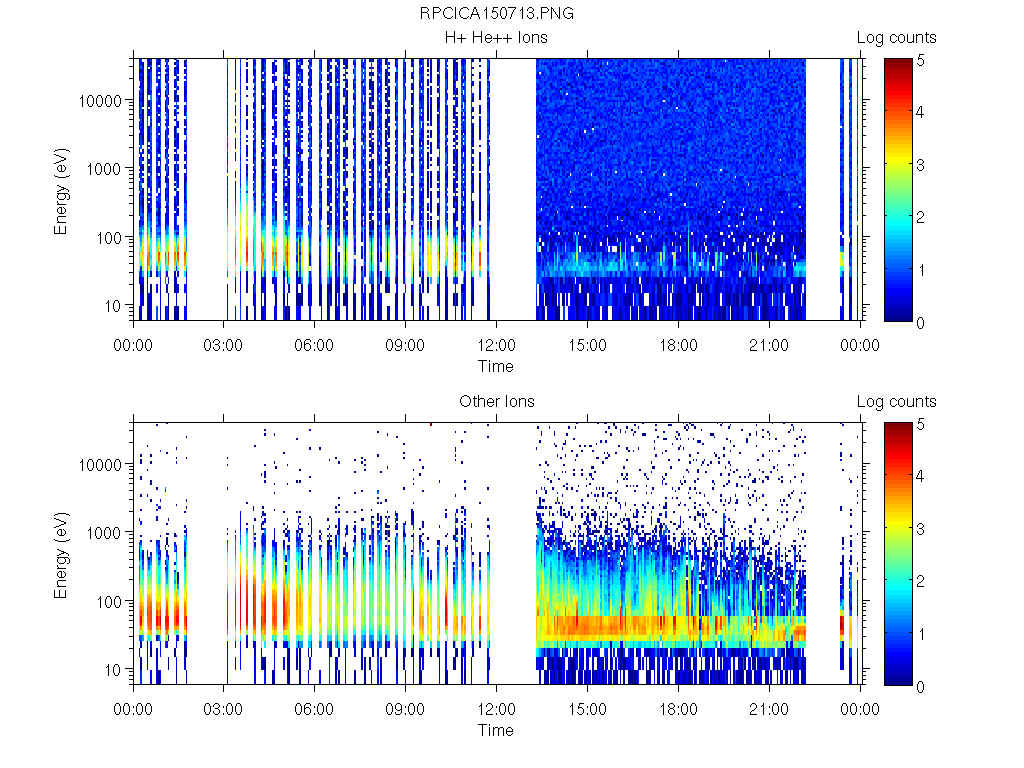
Task: Select the "2" label on lower colorbar
Action: click(x=921, y=581)
